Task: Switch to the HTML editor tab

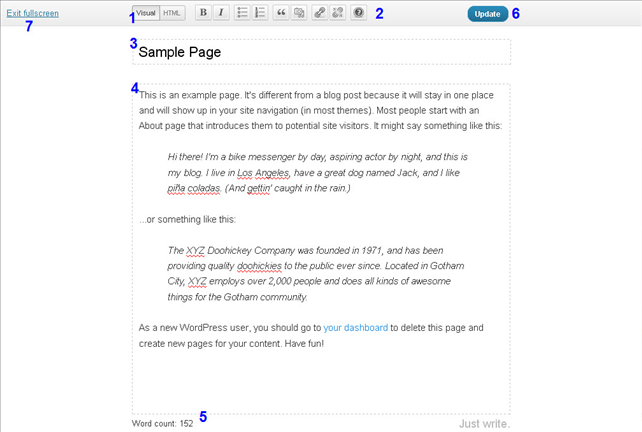Action: [172, 13]
